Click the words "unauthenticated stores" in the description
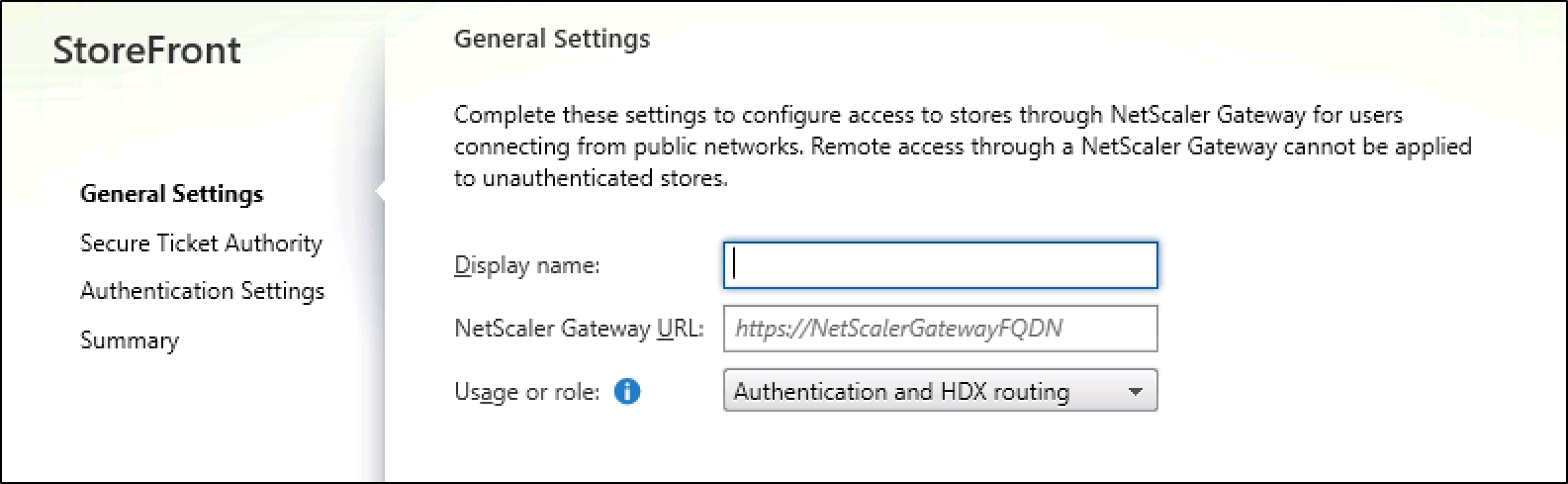This screenshot has width=1568, height=484. (x=603, y=179)
